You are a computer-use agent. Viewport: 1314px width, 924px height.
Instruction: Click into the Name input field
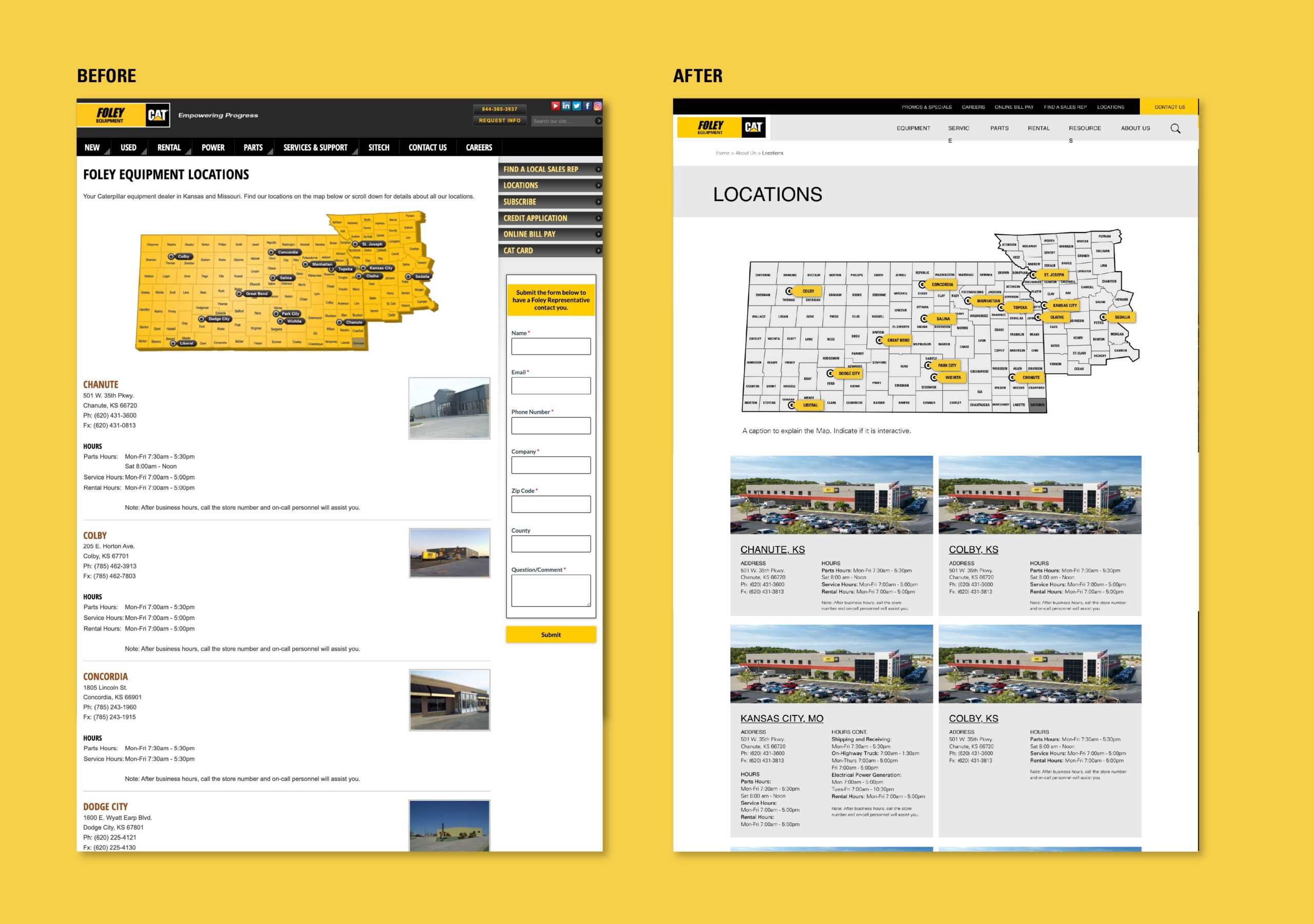551,346
